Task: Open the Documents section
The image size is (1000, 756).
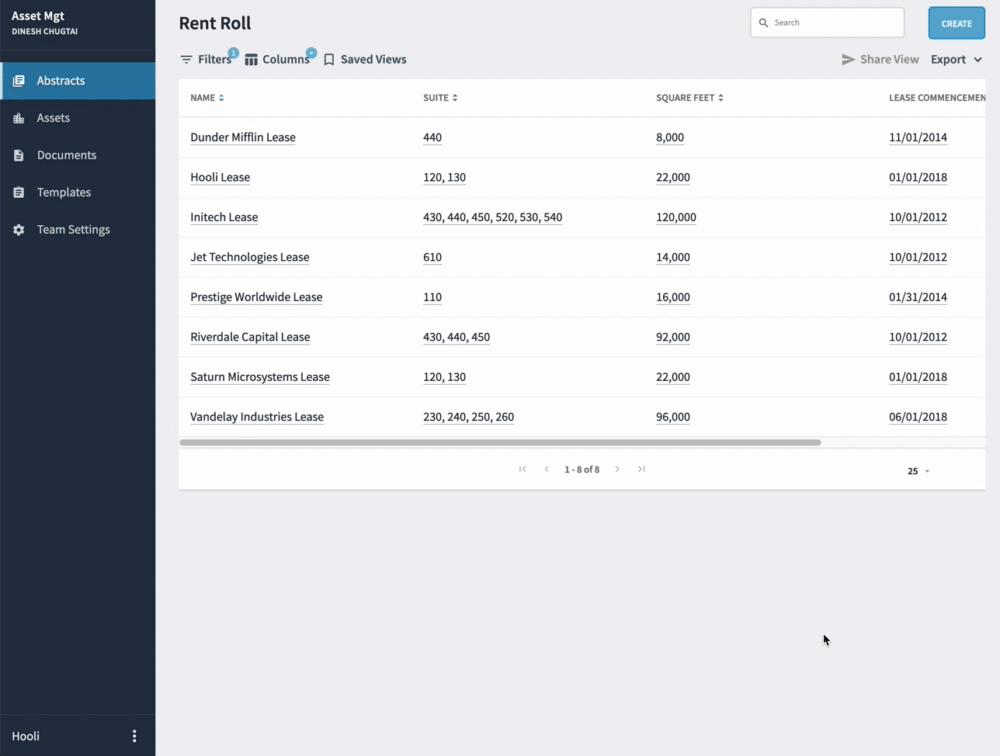Action: pos(78,155)
